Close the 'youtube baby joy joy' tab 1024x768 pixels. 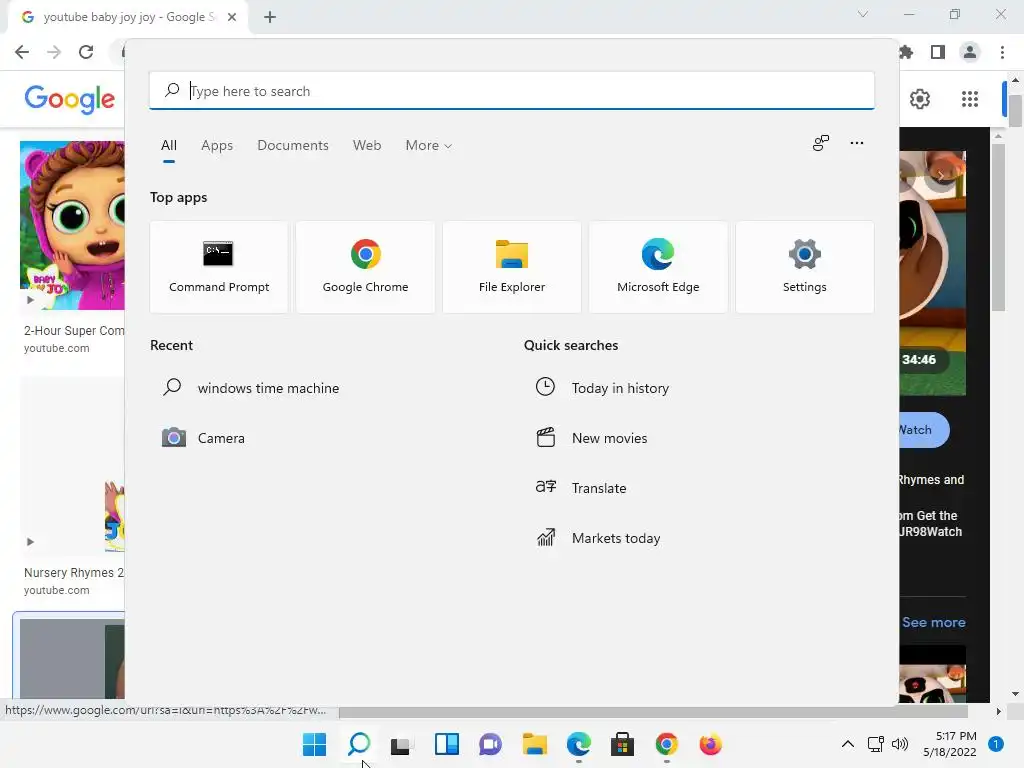click(x=232, y=17)
